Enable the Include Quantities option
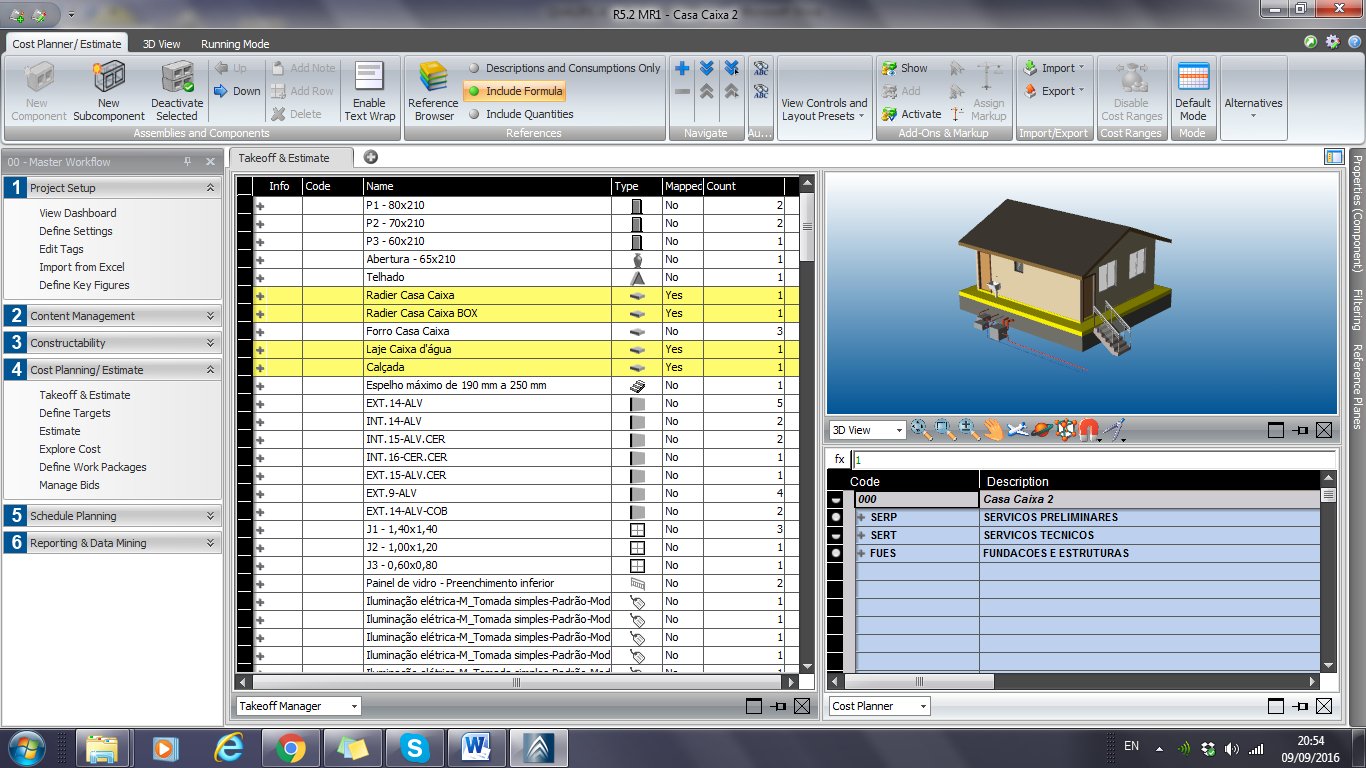Image resolution: width=1366 pixels, height=768 pixels. pyautogui.click(x=529, y=114)
